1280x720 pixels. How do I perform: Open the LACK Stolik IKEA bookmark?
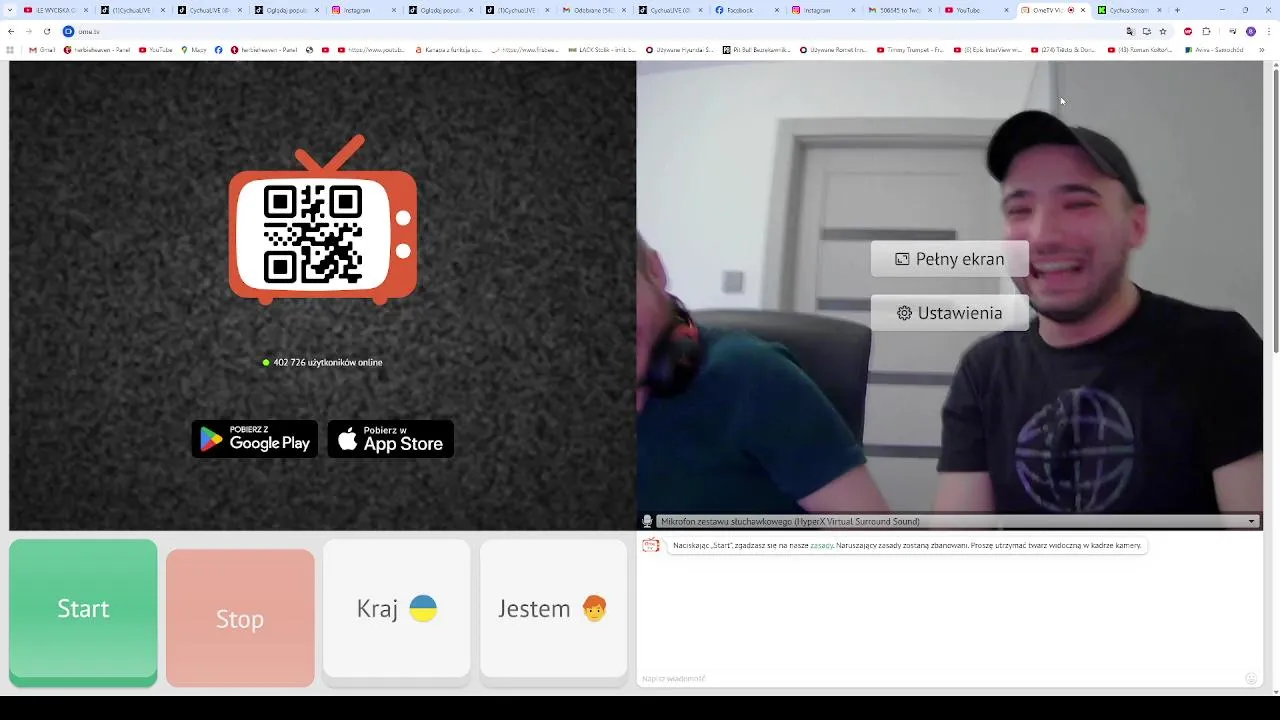click(600, 49)
